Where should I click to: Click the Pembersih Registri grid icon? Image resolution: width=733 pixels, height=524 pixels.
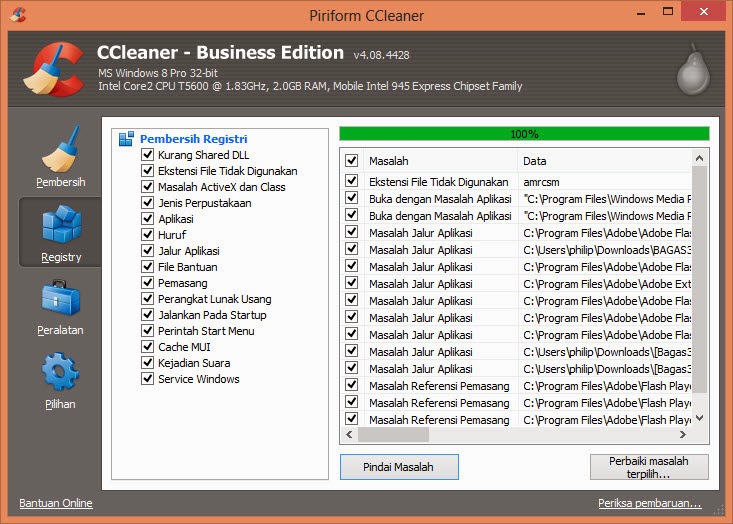(126, 139)
